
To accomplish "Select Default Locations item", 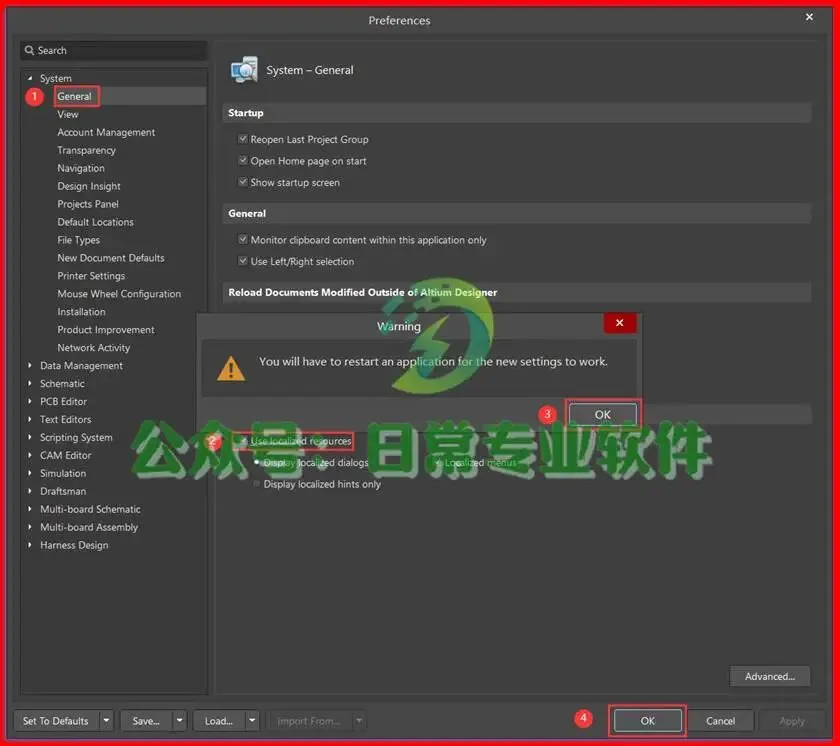I will pyautogui.click(x=95, y=222).
